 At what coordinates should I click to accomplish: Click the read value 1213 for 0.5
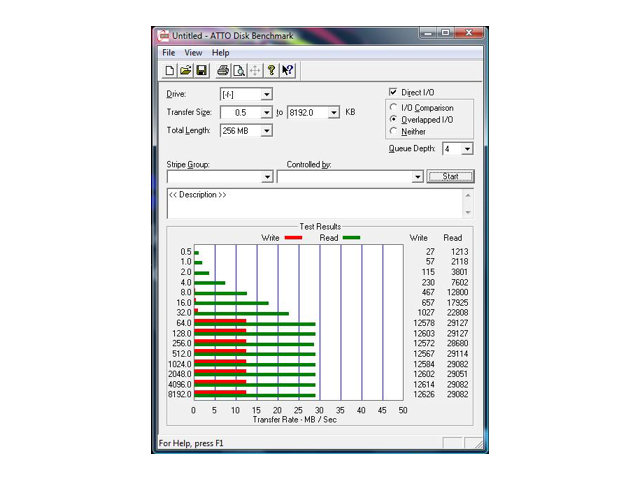click(459, 251)
